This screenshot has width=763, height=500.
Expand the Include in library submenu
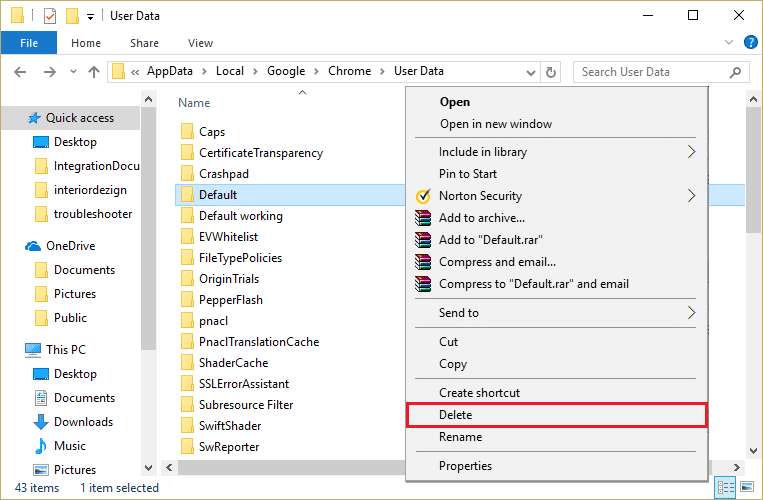(x=690, y=152)
